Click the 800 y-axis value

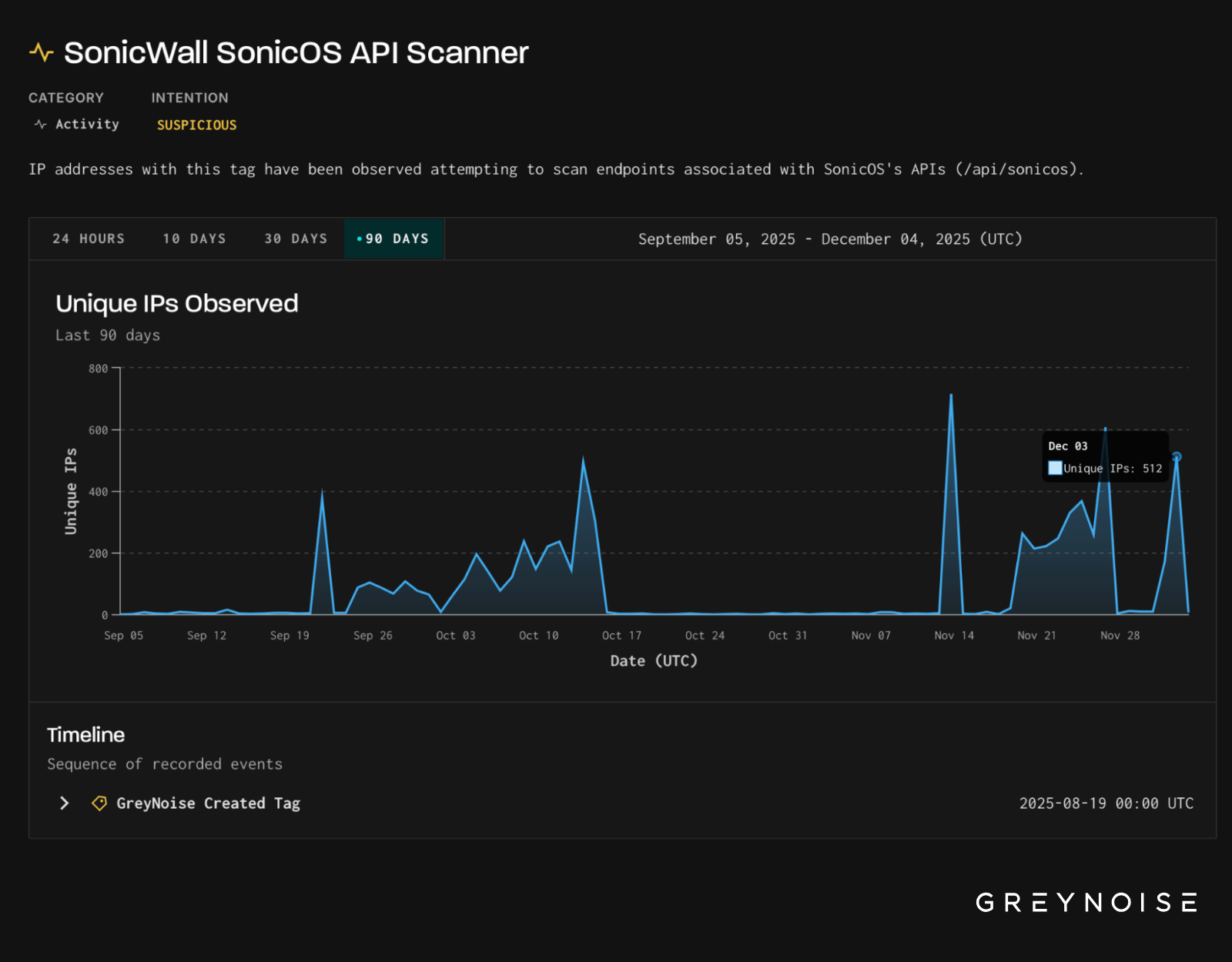point(99,369)
